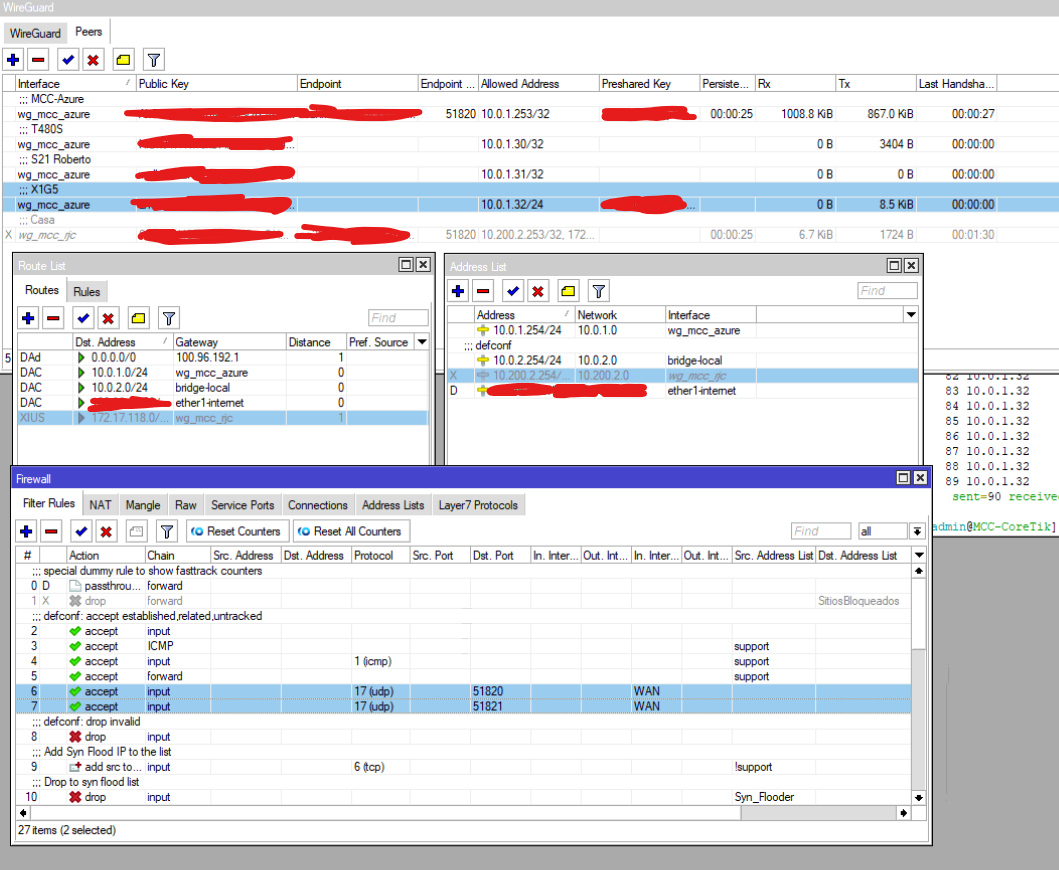Remove the route with Route List minus icon
Screen dimensions: 1059x870
53,317
